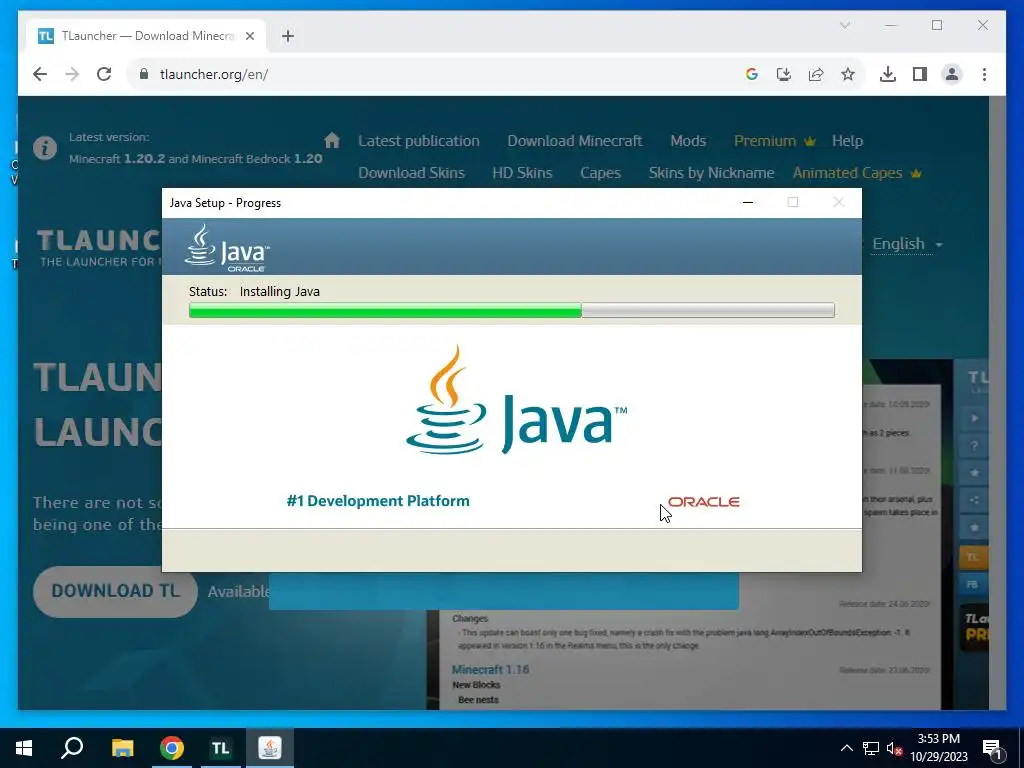Bookmark this tab with star icon
1024x768 pixels.
[848, 74]
